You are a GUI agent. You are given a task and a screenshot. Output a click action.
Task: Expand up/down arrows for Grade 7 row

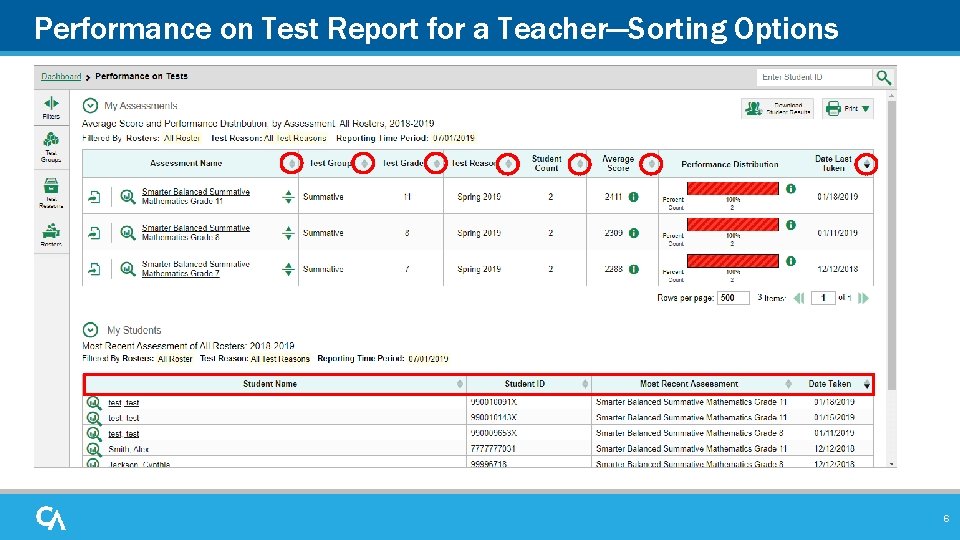click(288, 269)
